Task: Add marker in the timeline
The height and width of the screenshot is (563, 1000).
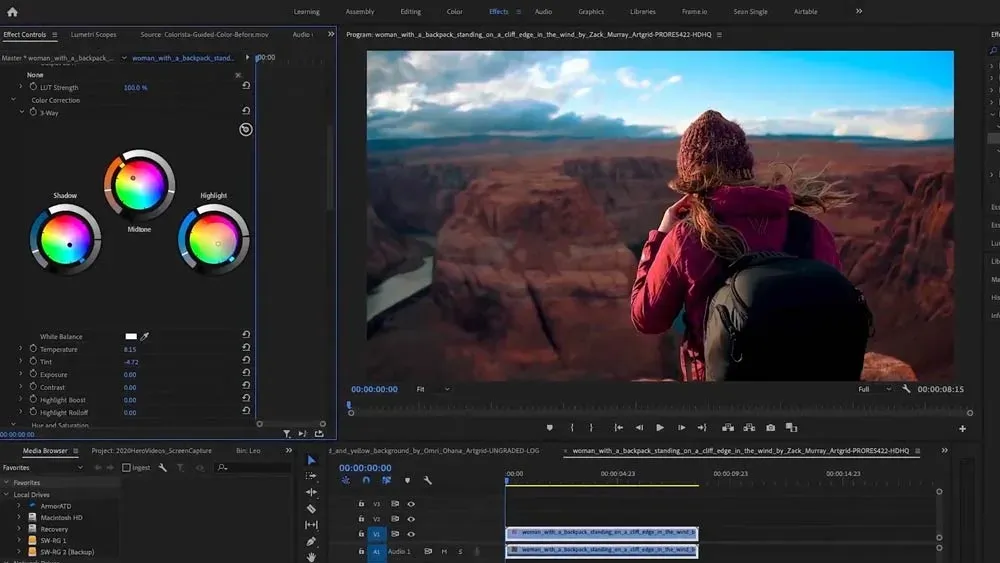Action: point(408,480)
